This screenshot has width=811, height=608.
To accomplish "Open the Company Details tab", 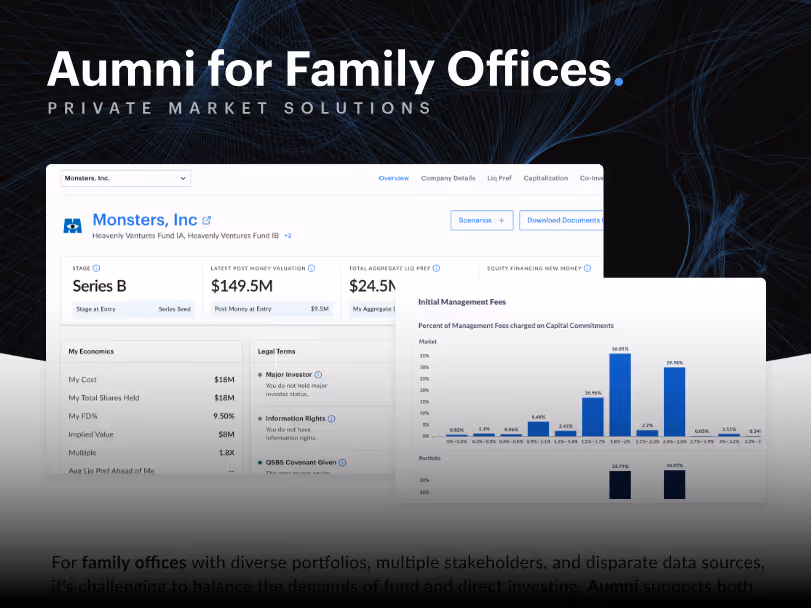I will [x=448, y=178].
